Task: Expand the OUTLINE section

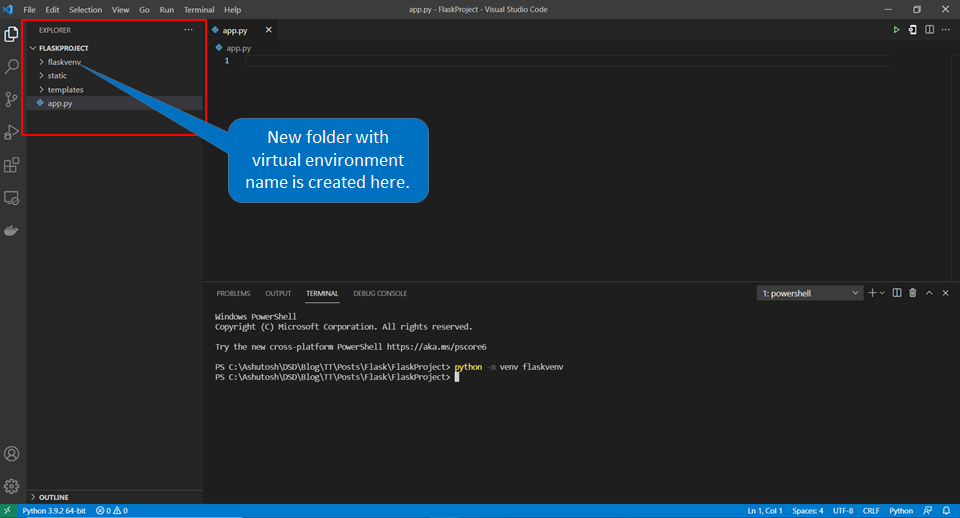Action: pos(54,497)
